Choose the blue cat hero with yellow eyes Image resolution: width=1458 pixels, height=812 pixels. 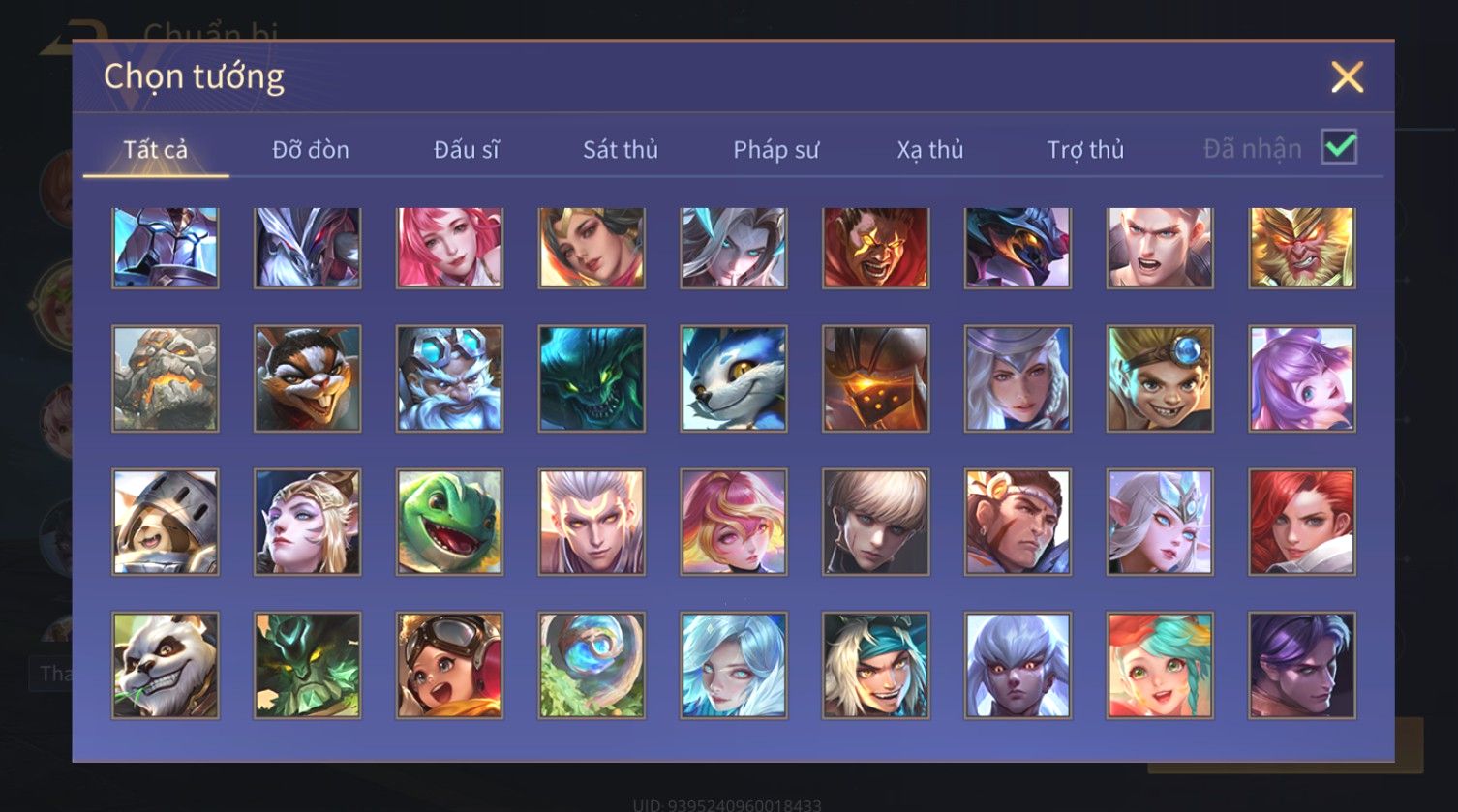tap(734, 378)
